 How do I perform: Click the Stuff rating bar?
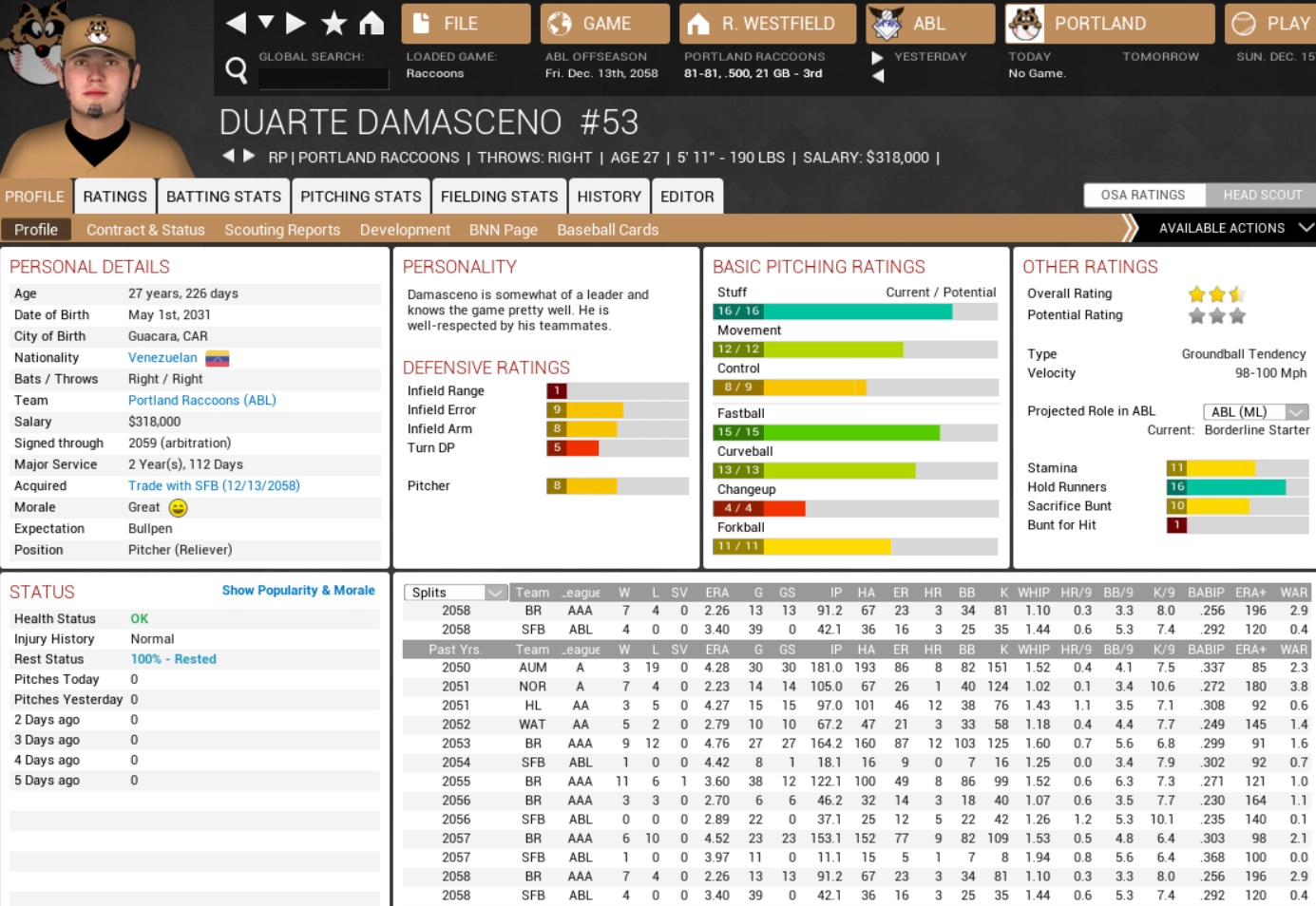[854, 311]
